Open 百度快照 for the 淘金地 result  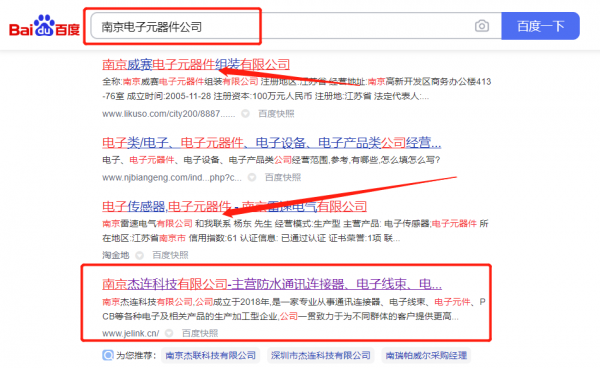[x=170, y=255]
